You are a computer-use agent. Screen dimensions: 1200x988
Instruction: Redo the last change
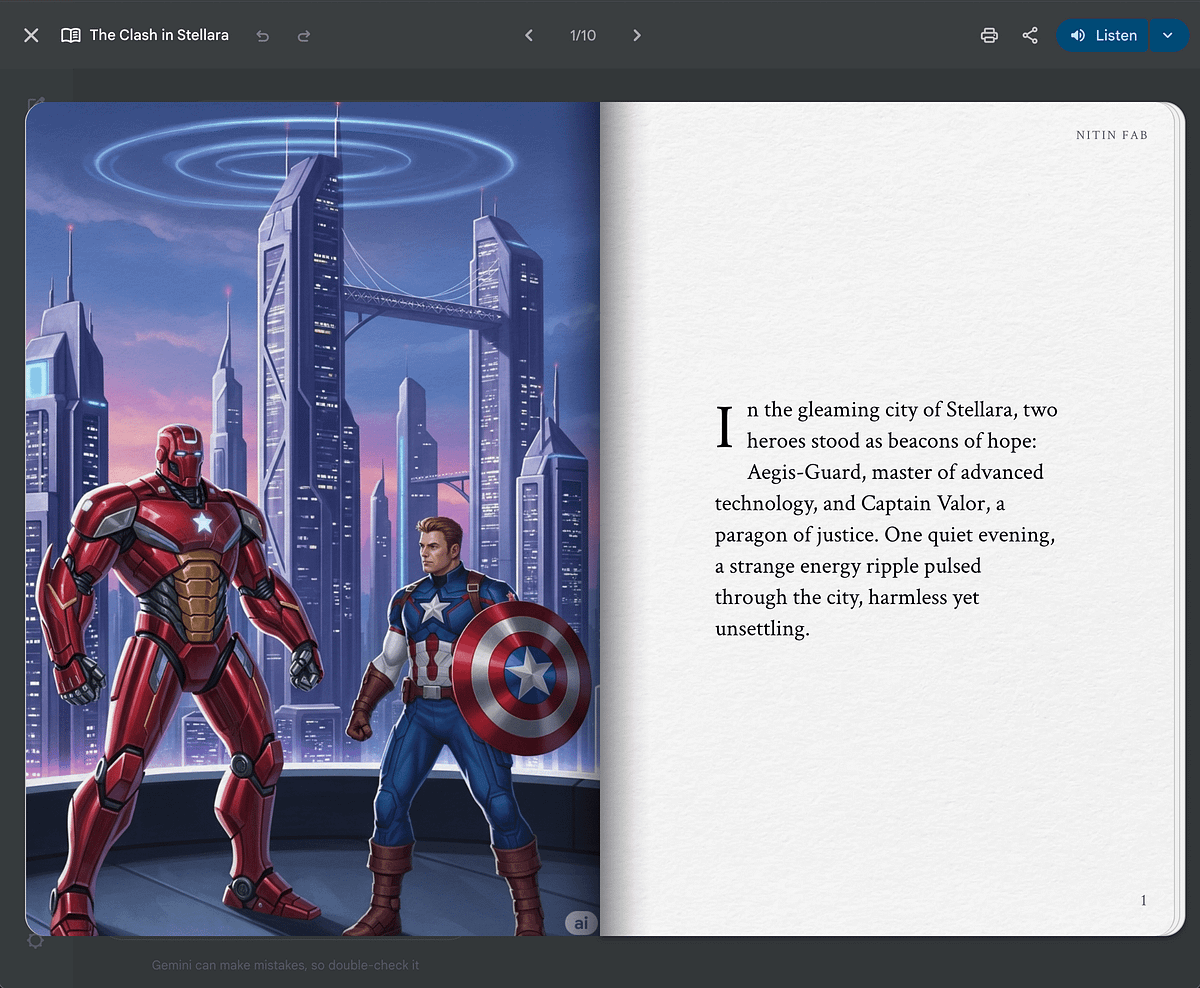(x=304, y=36)
